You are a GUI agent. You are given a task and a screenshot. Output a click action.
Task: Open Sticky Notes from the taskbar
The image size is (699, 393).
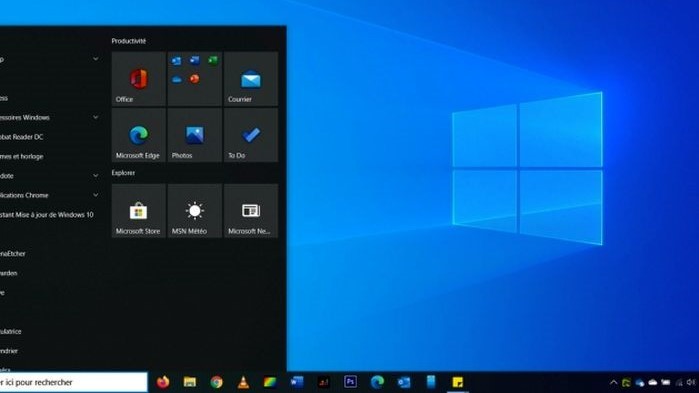457,382
